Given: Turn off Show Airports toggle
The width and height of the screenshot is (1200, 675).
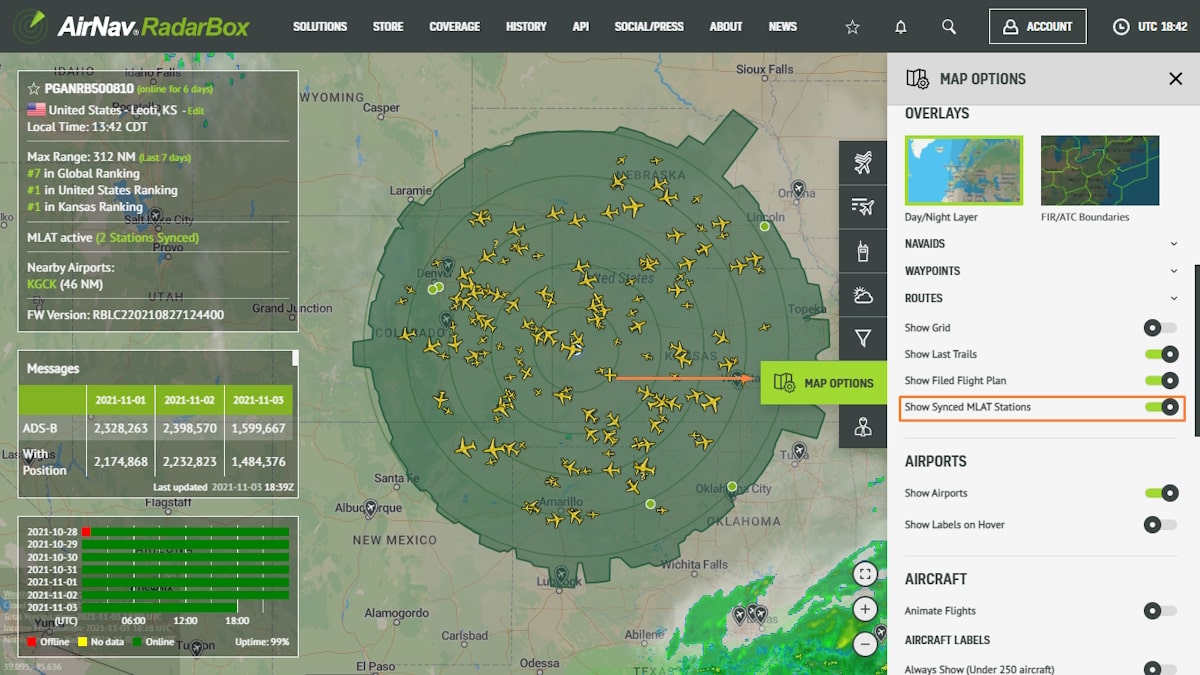Looking at the screenshot, I should pyautogui.click(x=1161, y=493).
